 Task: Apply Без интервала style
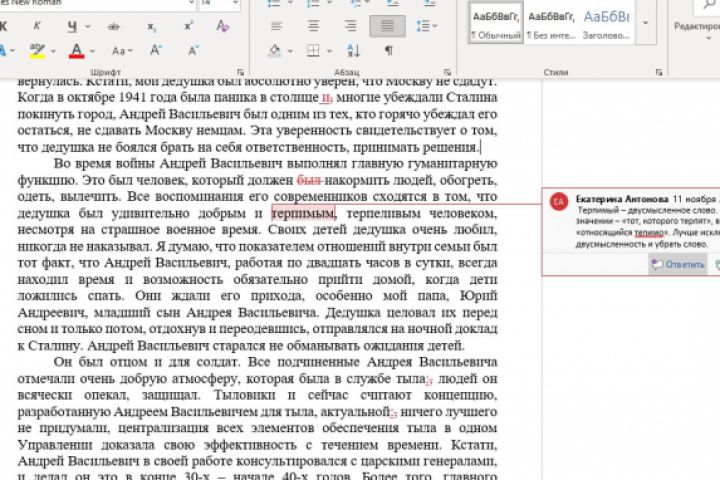click(551, 23)
